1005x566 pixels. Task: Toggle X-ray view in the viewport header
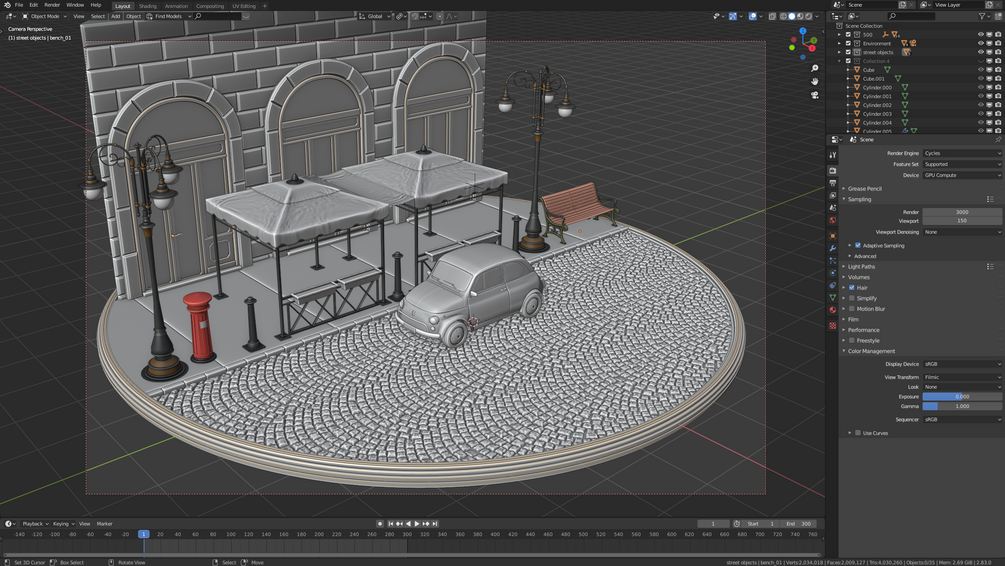[772, 16]
